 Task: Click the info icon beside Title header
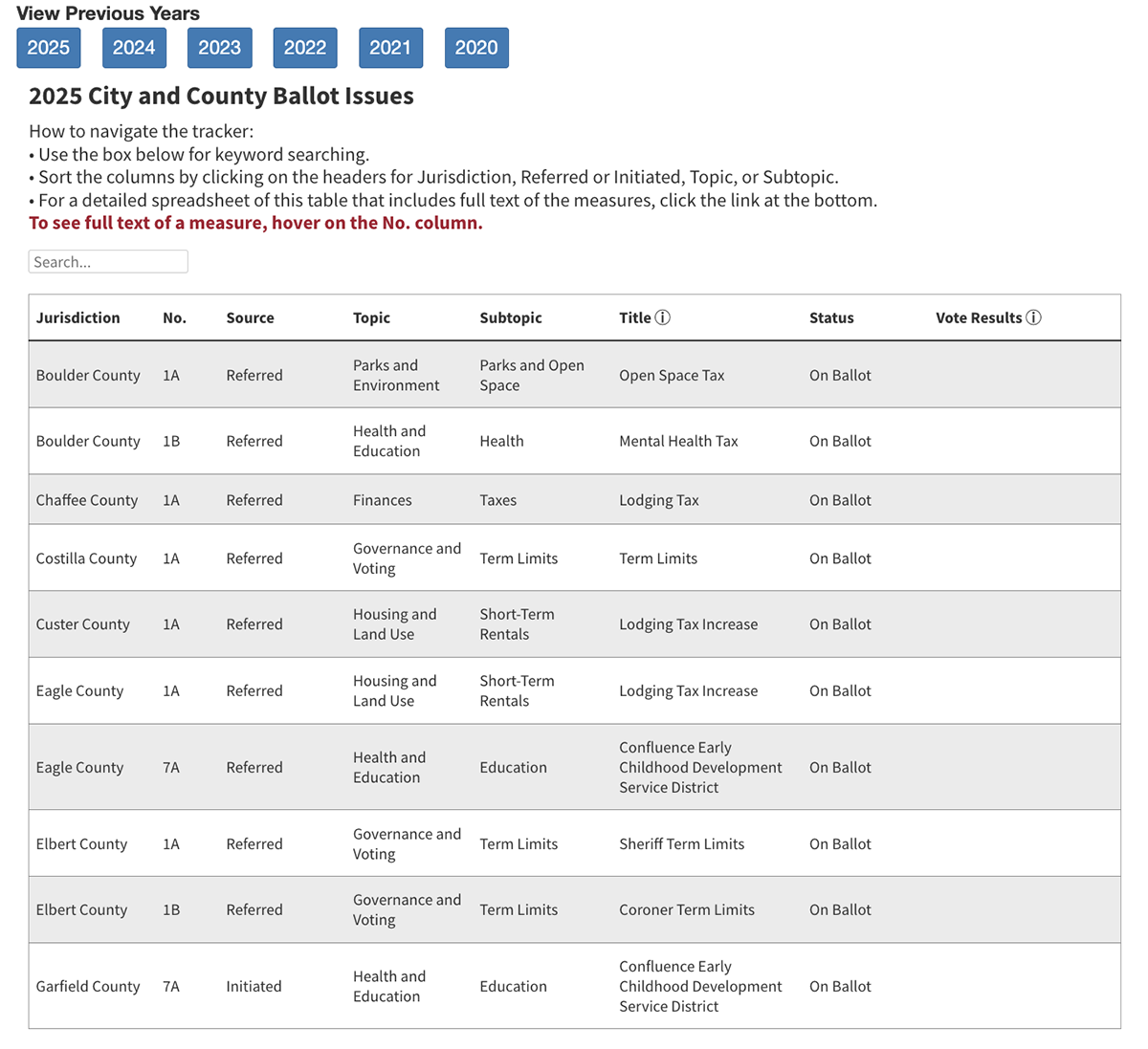coord(662,317)
